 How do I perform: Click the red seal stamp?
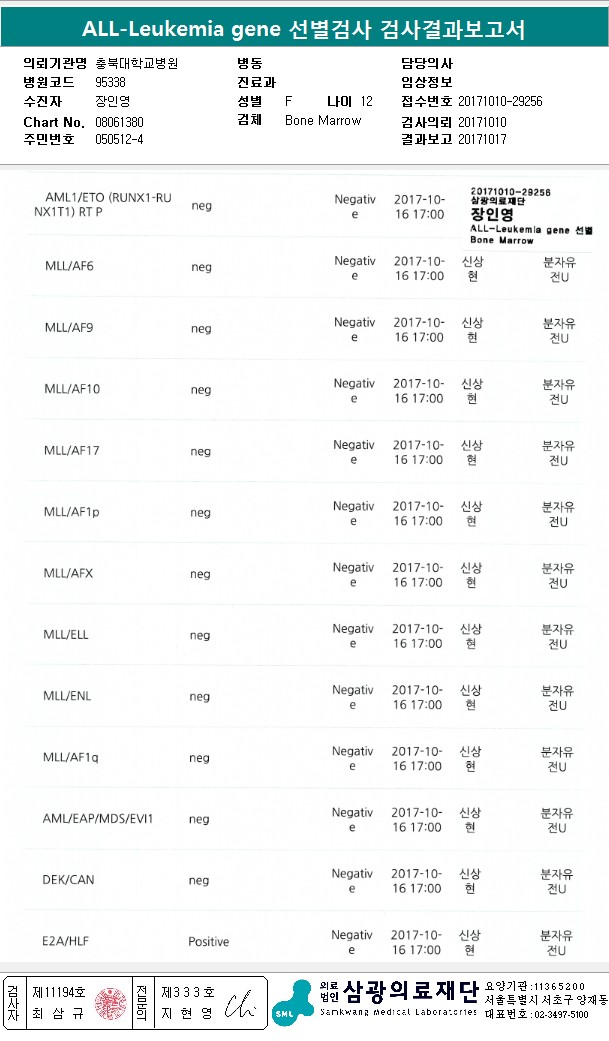(111, 1003)
